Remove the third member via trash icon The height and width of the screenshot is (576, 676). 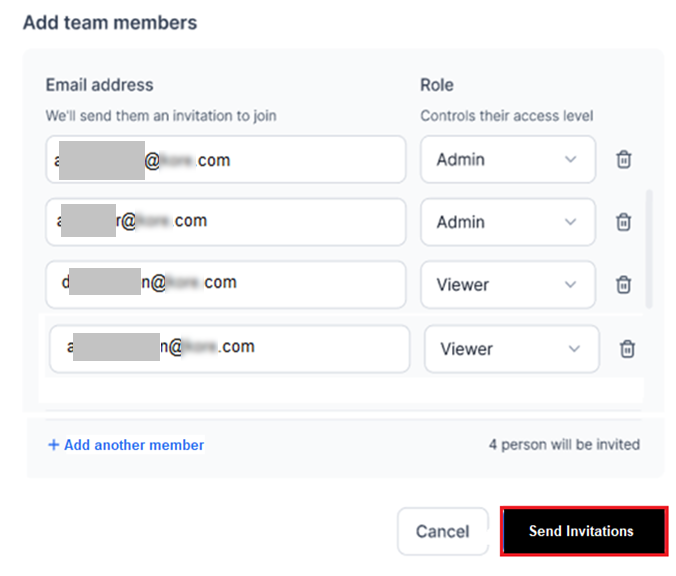(623, 285)
